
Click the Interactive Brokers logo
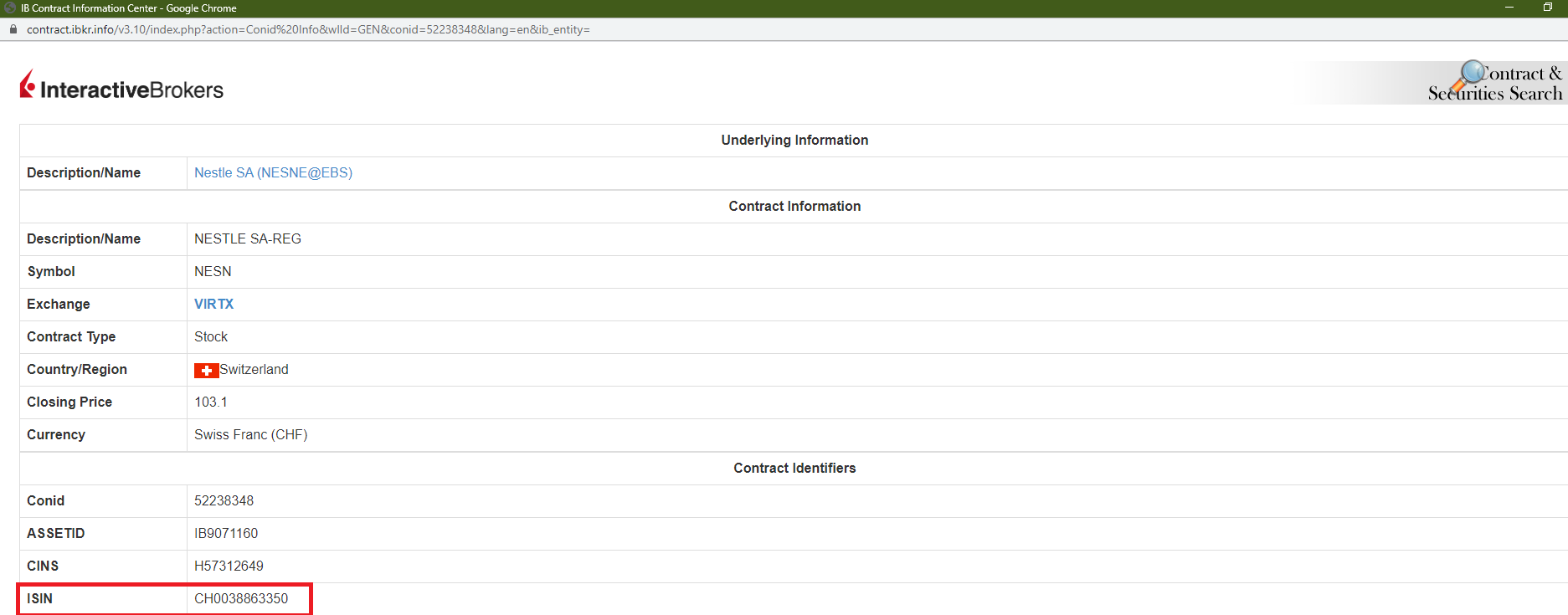tap(121, 85)
